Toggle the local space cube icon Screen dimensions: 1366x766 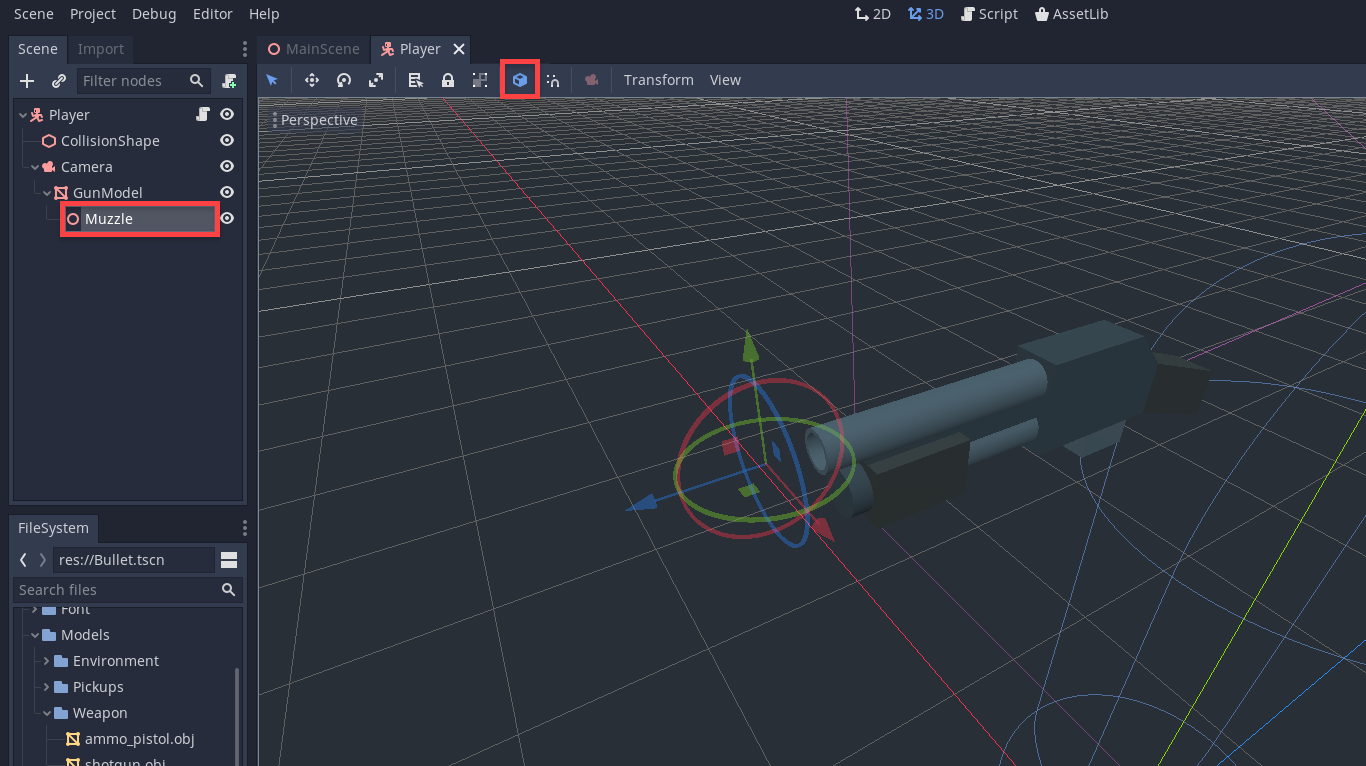click(x=520, y=80)
